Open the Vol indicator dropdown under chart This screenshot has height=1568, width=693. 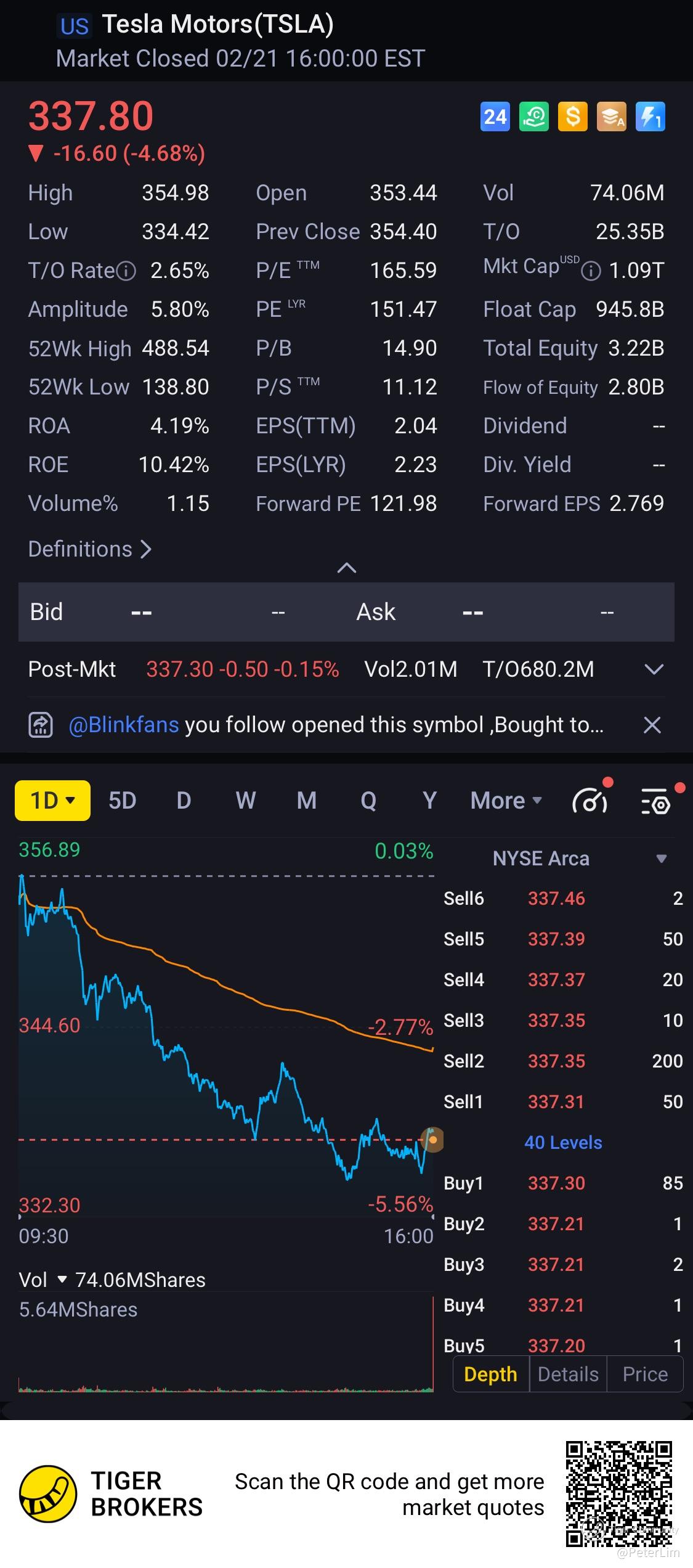[x=62, y=1280]
